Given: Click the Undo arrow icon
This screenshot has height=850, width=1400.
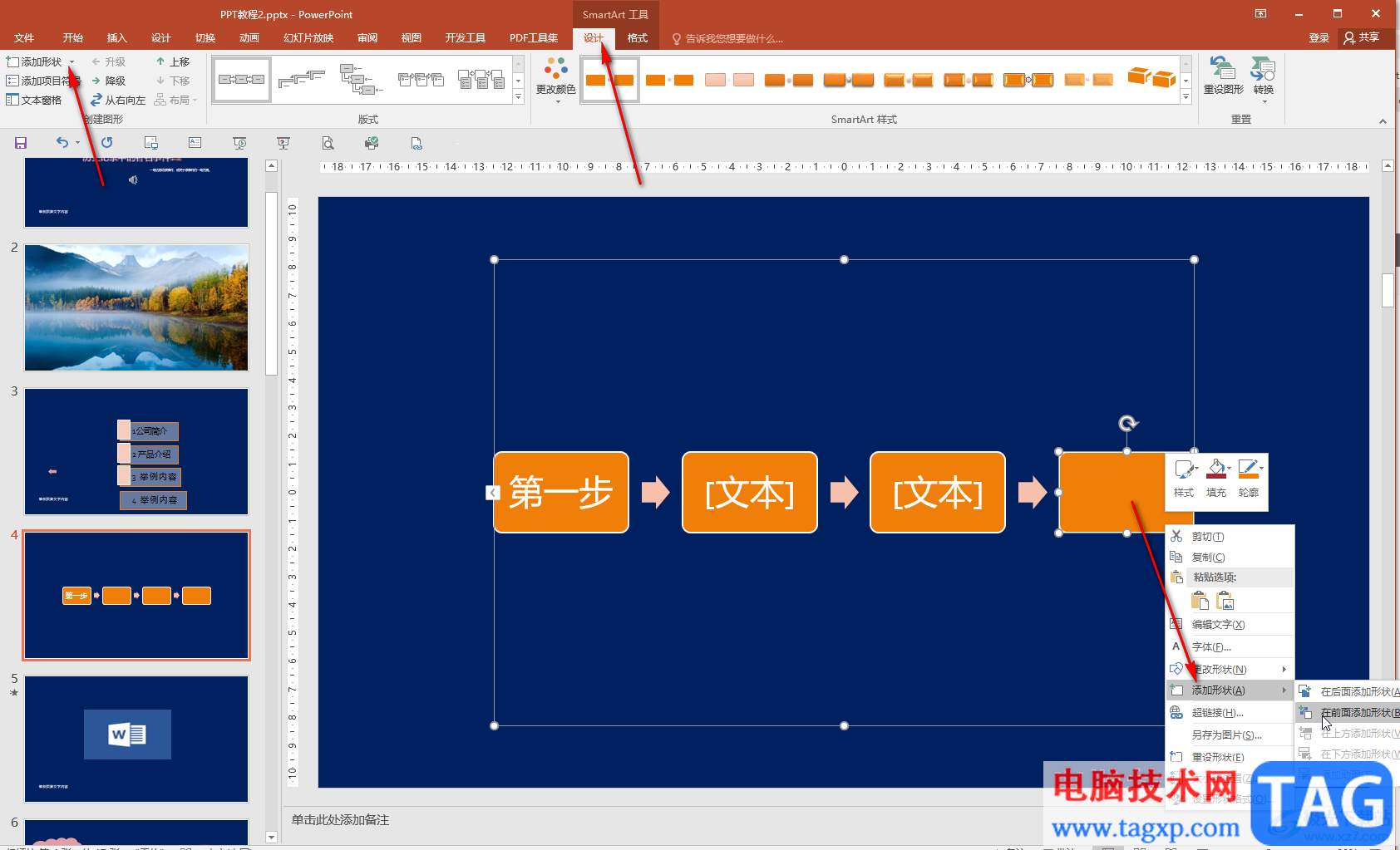Looking at the screenshot, I should point(62,143).
